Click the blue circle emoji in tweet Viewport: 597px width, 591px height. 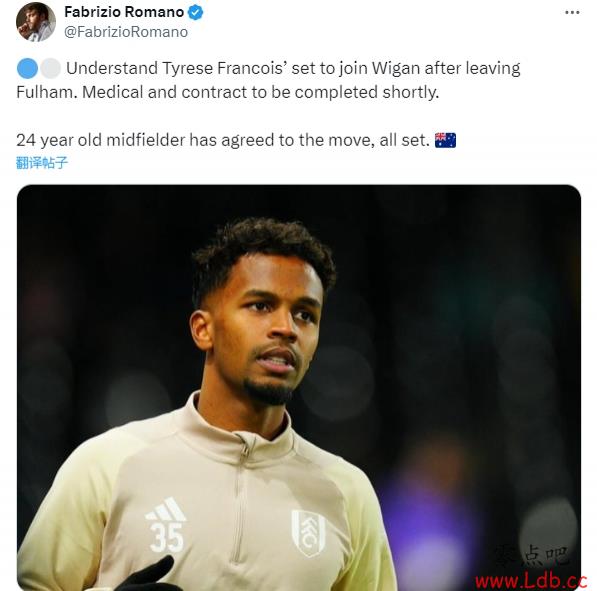[27, 69]
